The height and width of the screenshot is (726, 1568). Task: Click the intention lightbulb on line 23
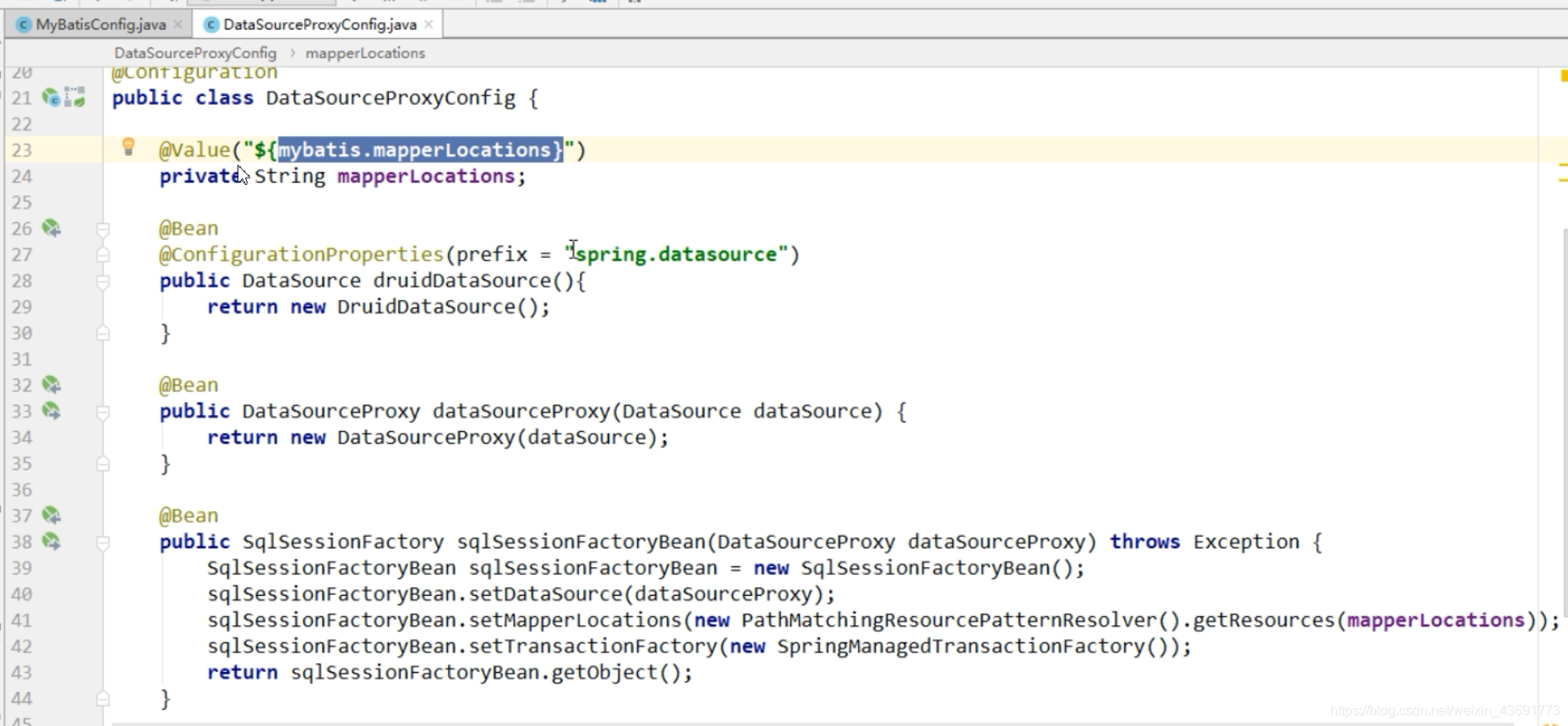coord(128,147)
